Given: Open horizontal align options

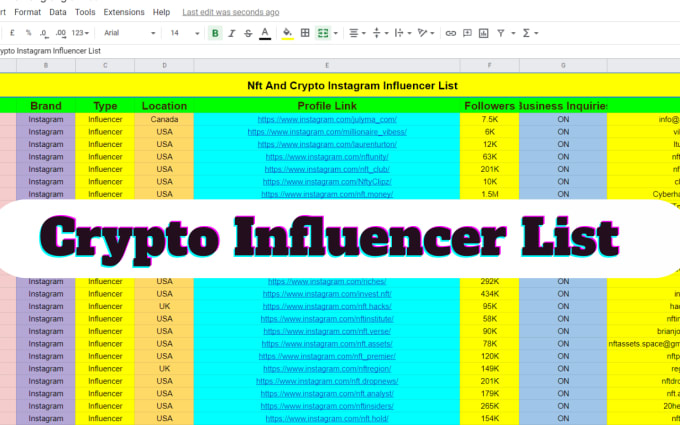Looking at the screenshot, I should click(357, 33).
